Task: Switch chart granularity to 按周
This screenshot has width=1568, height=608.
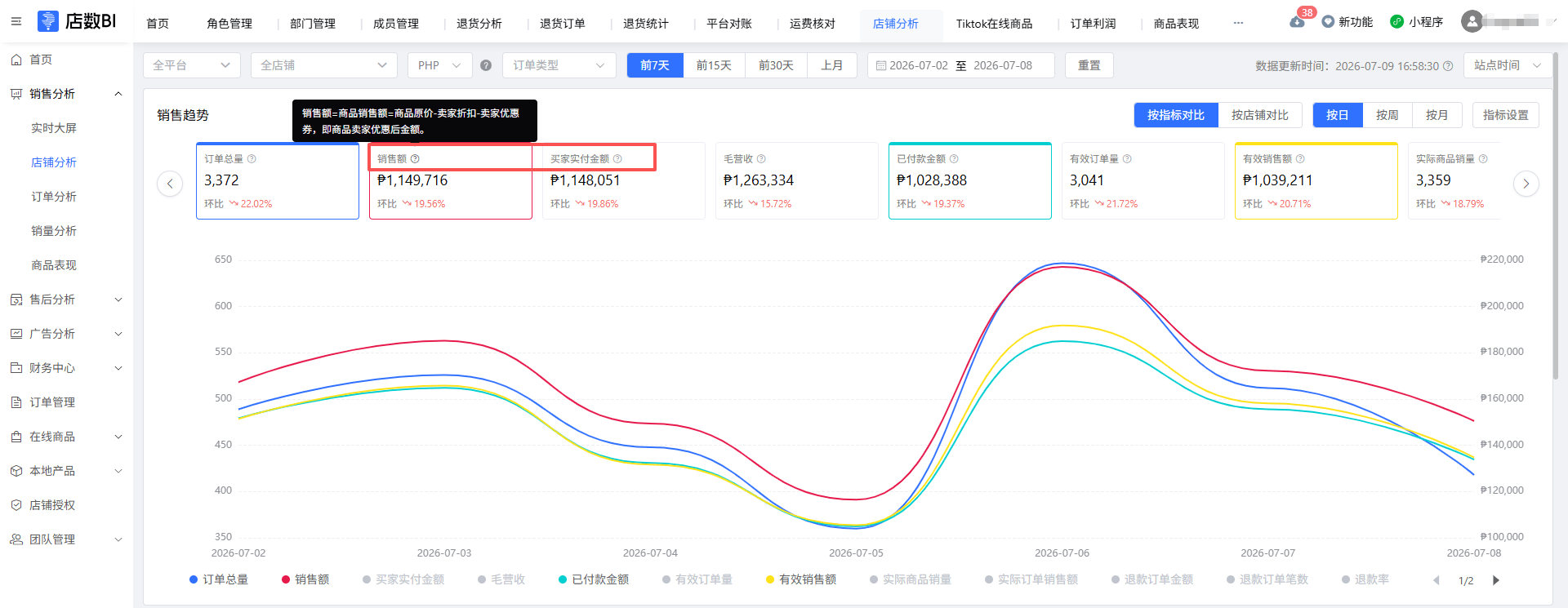Action: click(1388, 115)
